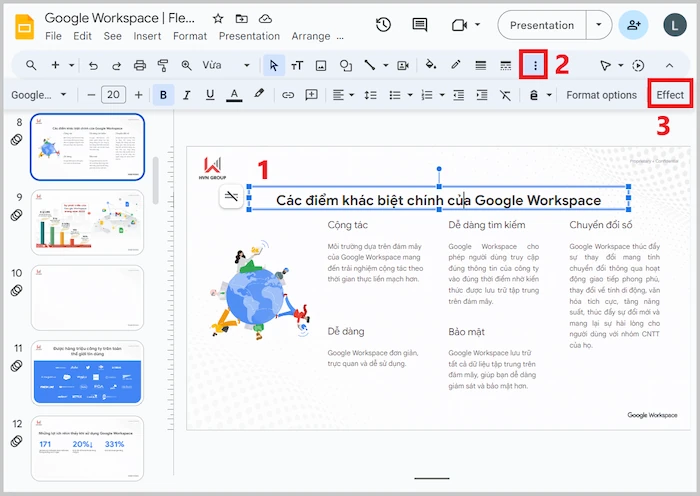Image resolution: width=700 pixels, height=496 pixels.
Task: Open the Format menu
Action: (x=190, y=36)
